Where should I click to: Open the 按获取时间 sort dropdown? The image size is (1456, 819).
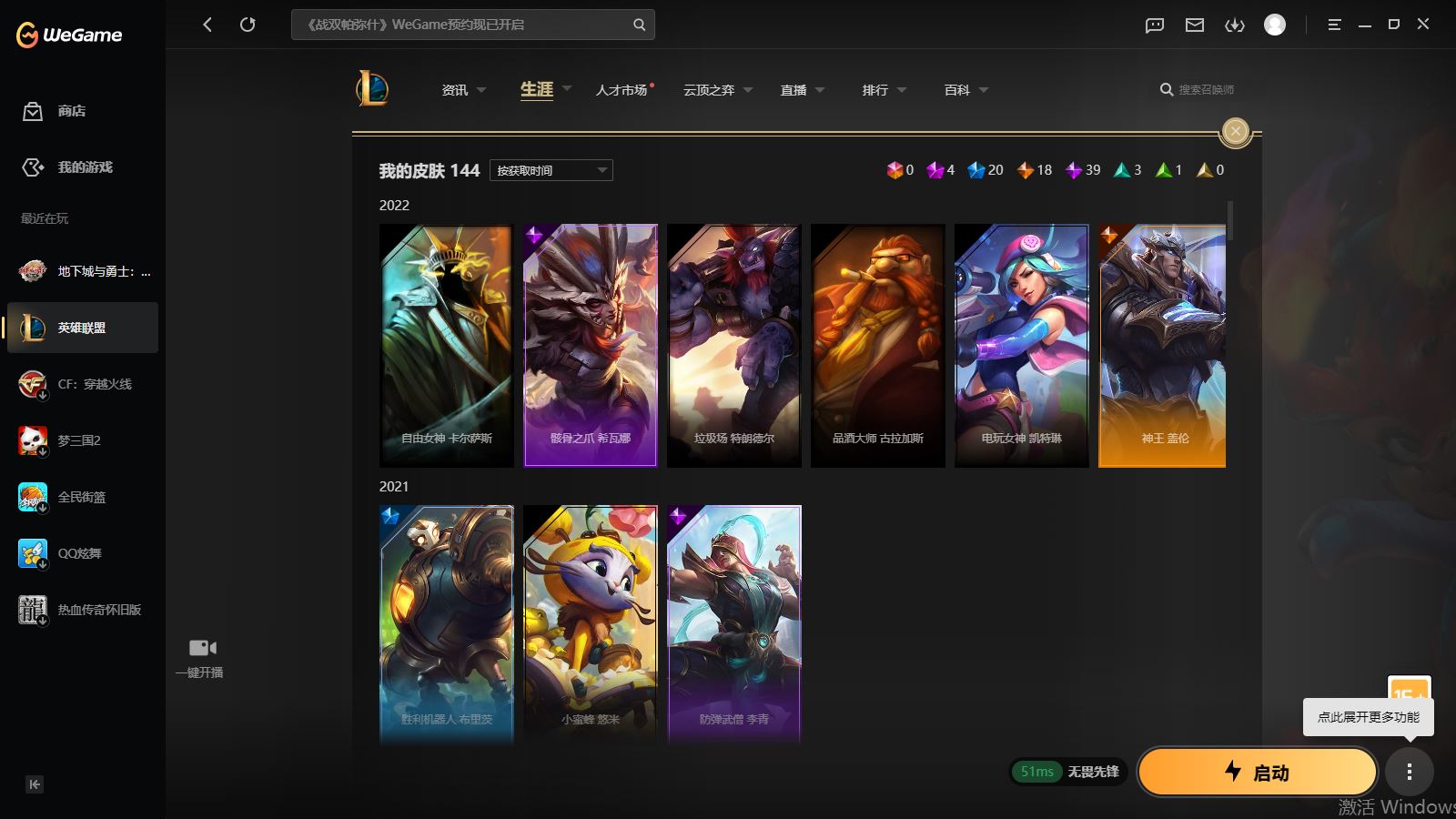[551, 170]
